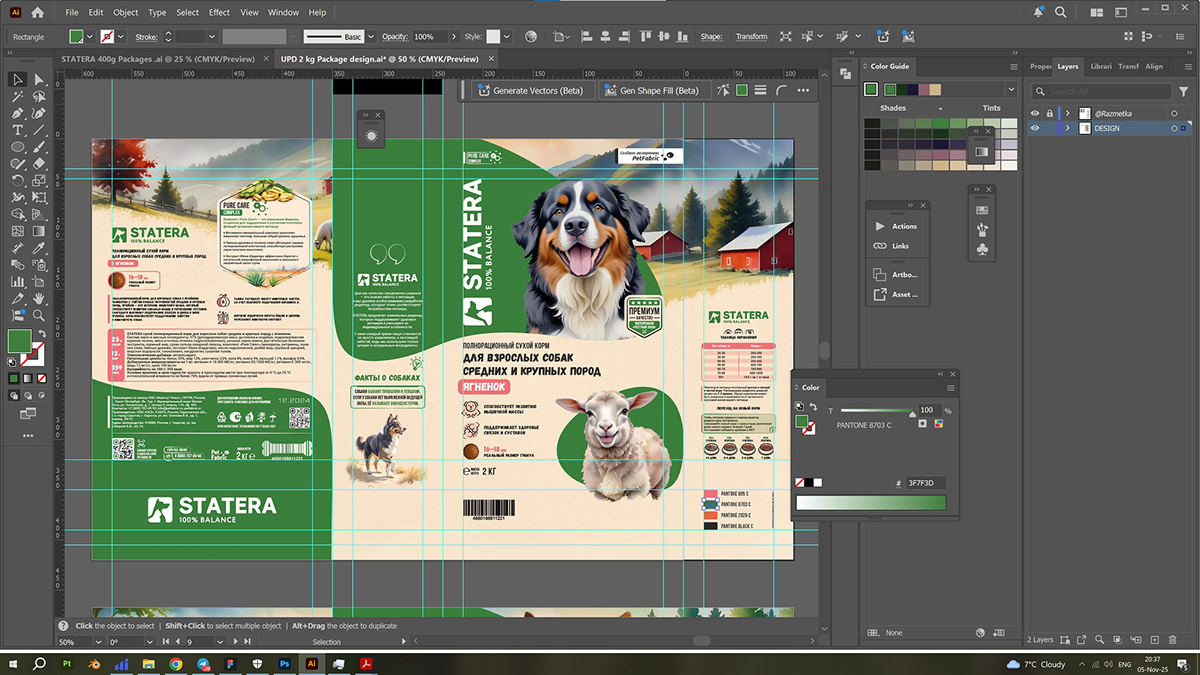Viewport: 1200px width, 675px height.
Task: Open the Actions panel
Action: coord(903,226)
